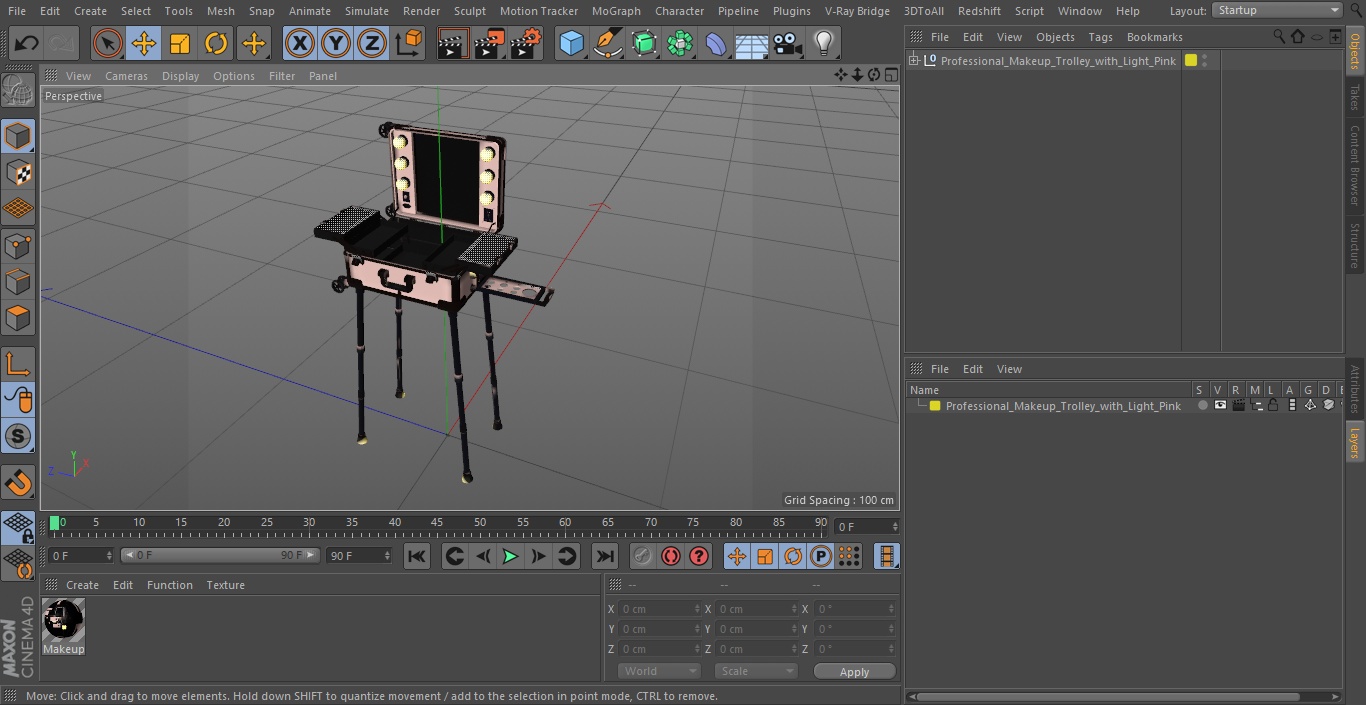Click the Undo arrow icon
This screenshot has width=1366, height=705.
27,43
